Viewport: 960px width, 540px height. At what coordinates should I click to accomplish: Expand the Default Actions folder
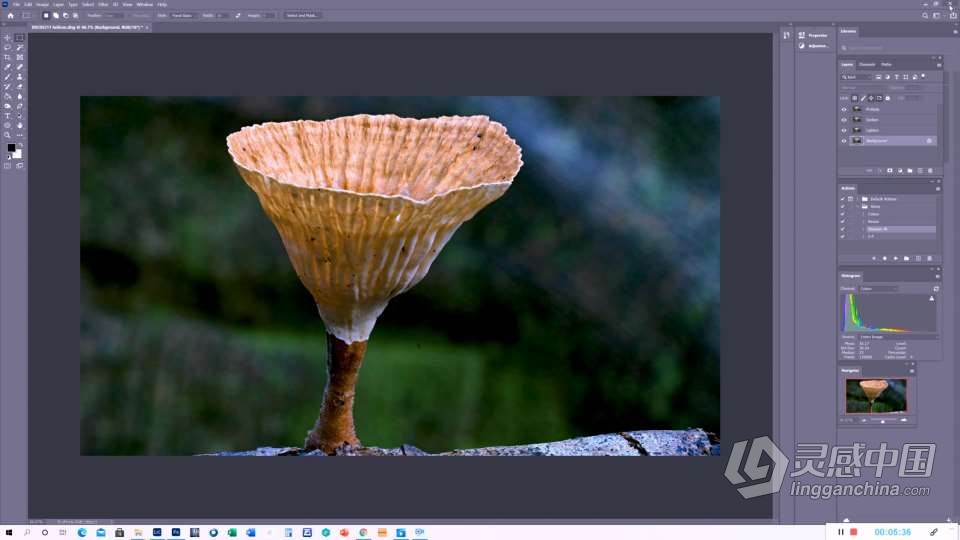(x=857, y=199)
